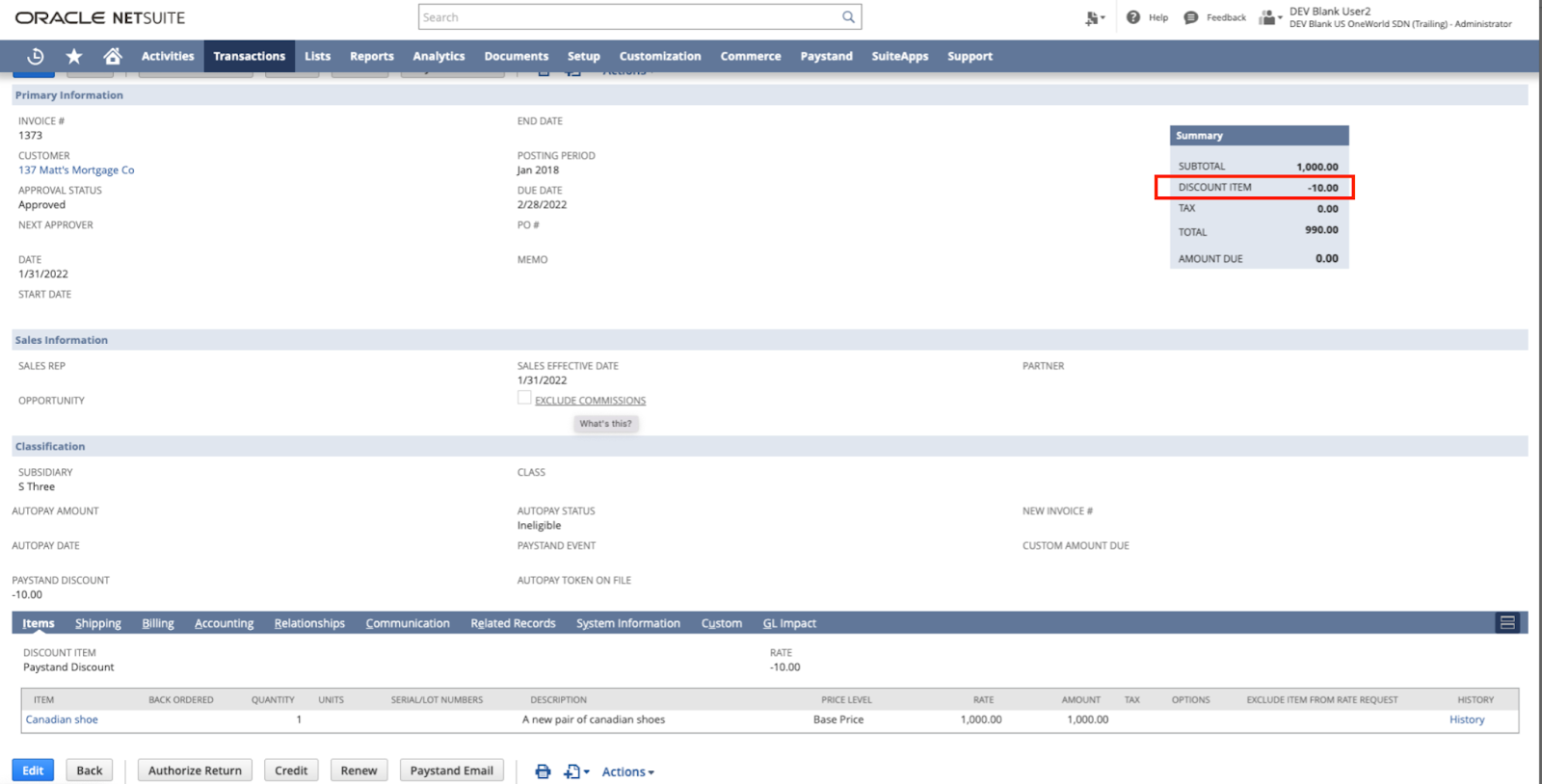Viewport: 1542px width, 784px height.
Task: Click the Paystand Discount item text
Action: [x=68, y=666]
